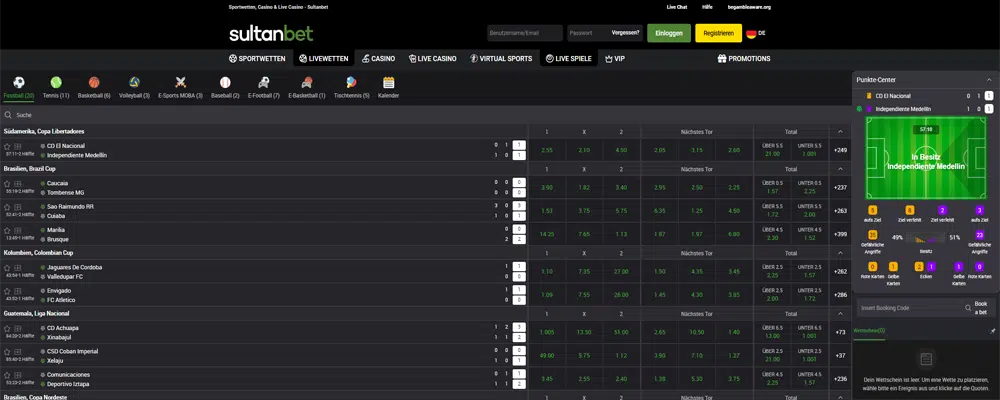Image resolution: width=1000 pixels, height=400 pixels.
Task: Open statistics icon for Comunicaciones match
Action: pyautogui.click(x=17, y=375)
